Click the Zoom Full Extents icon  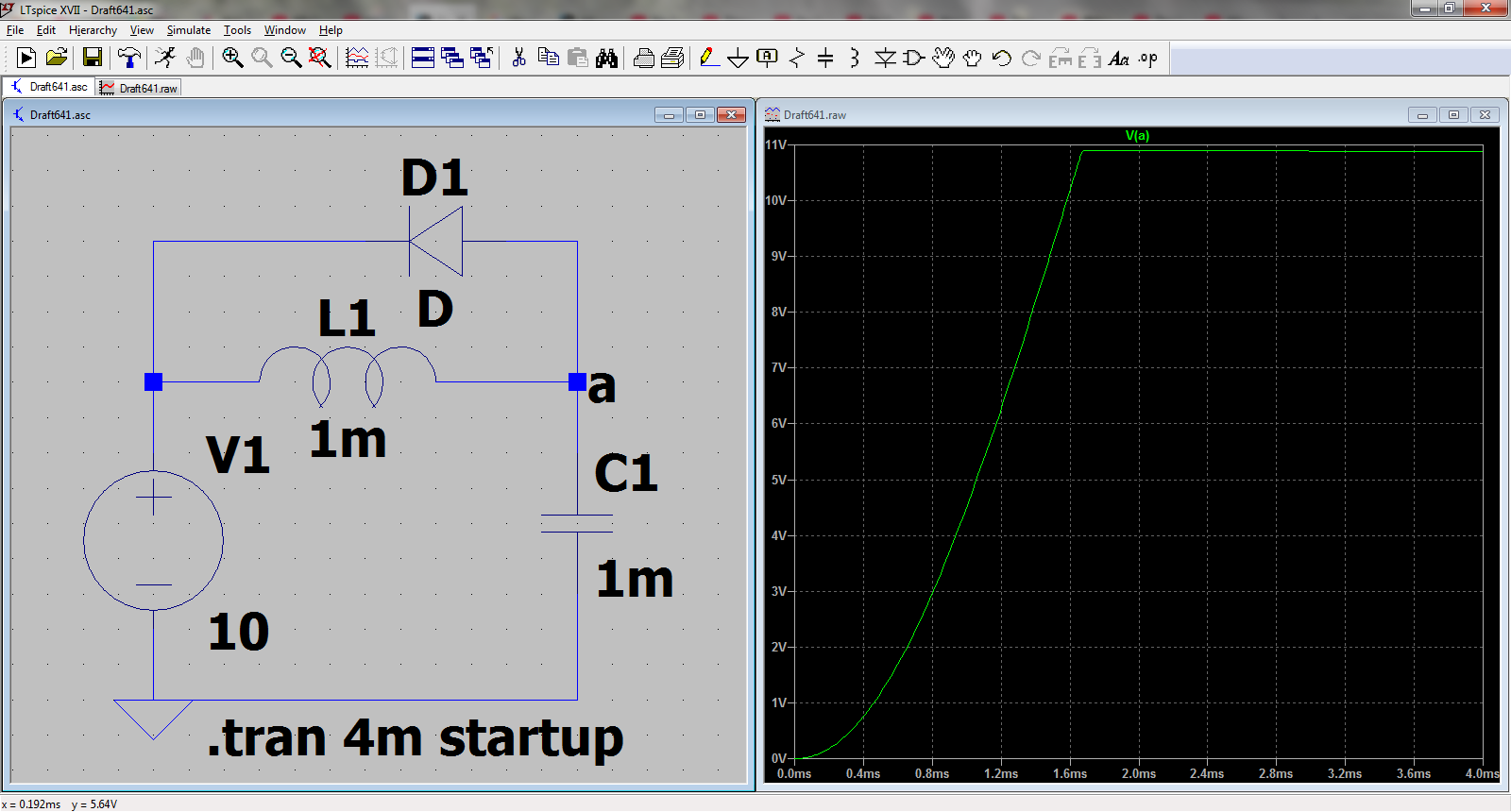(320, 58)
